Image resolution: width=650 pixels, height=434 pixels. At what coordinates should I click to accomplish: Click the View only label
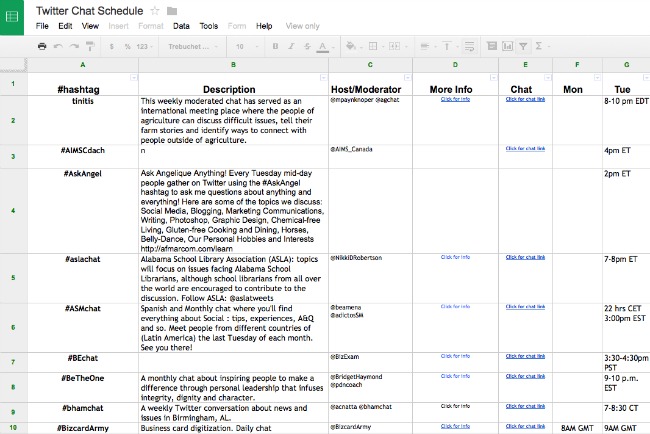click(303, 26)
